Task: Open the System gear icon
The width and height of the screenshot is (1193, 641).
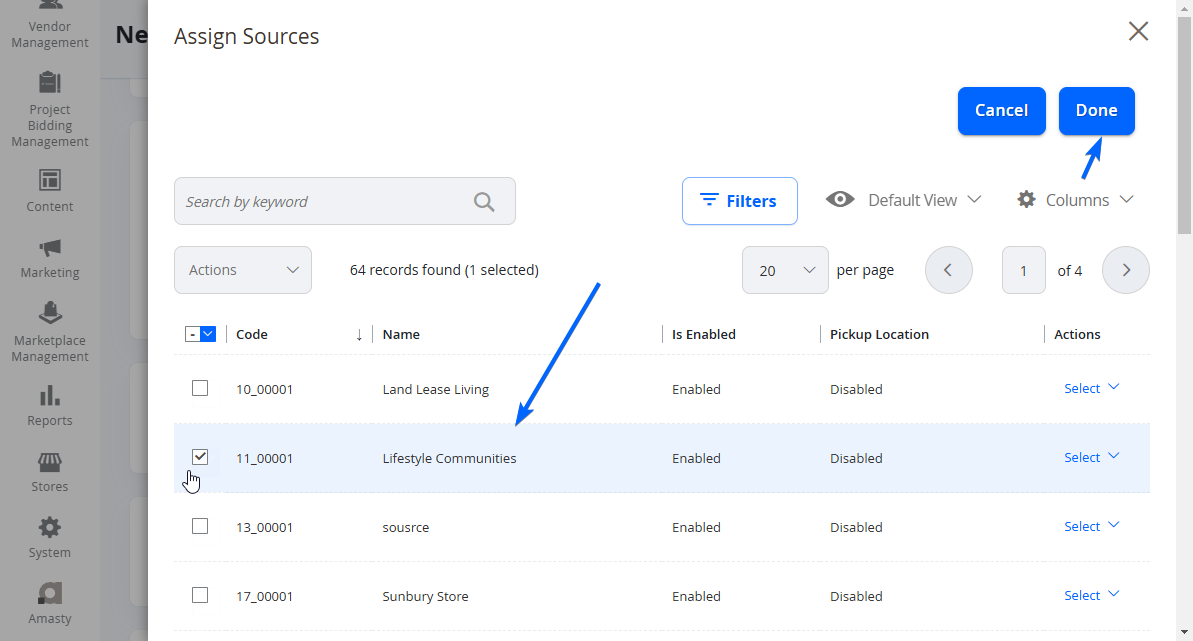Action: tap(49, 528)
